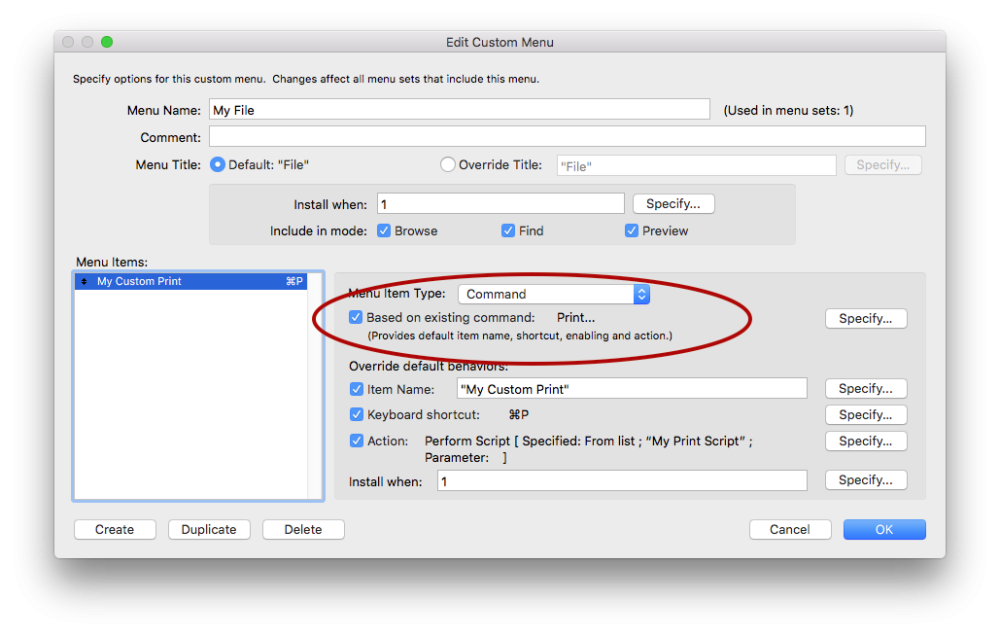Toggle the Keyboard shortcut override checkbox
This screenshot has width=1000, height=636.
point(357,415)
